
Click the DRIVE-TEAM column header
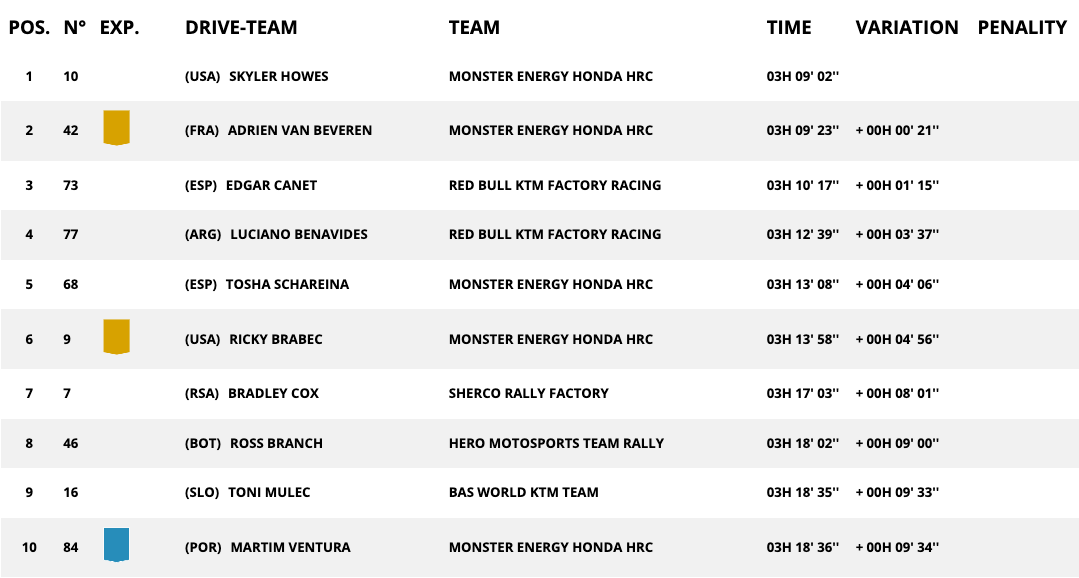click(241, 28)
